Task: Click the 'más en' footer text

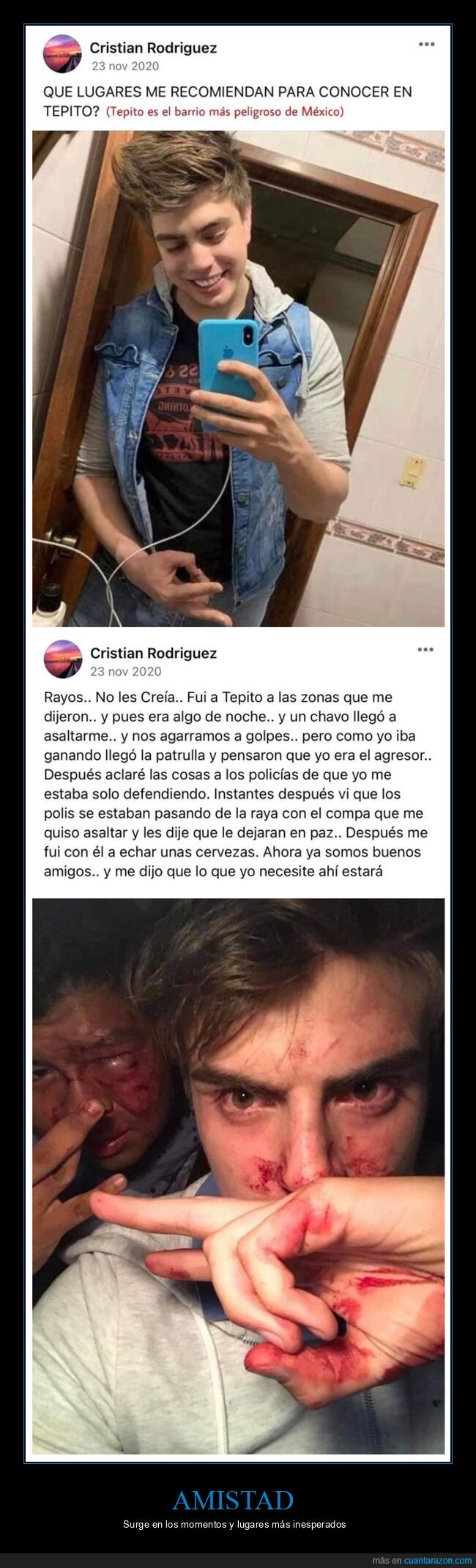Action: (x=388, y=1559)
